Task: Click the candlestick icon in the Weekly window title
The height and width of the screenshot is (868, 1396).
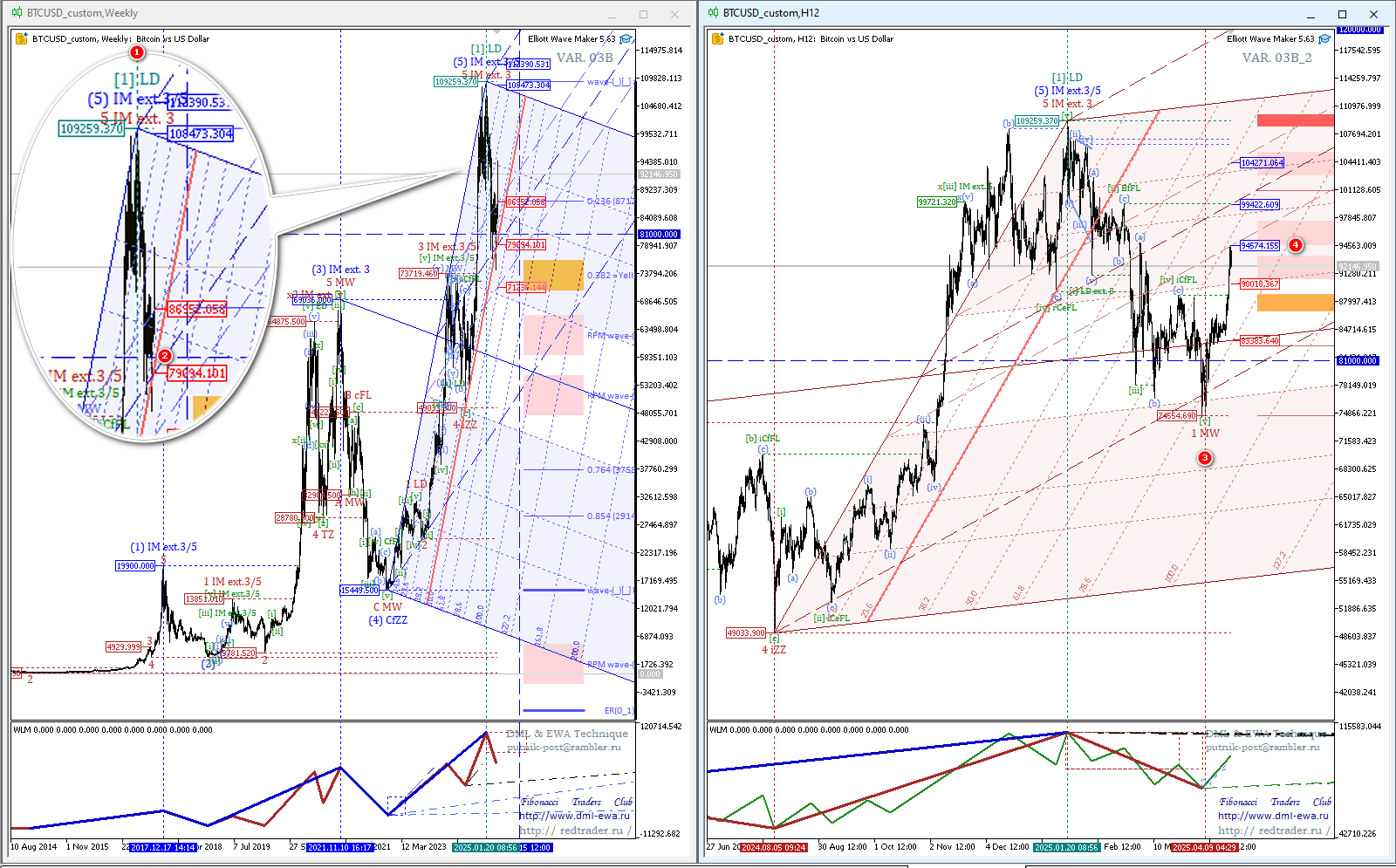Action: [17, 13]
